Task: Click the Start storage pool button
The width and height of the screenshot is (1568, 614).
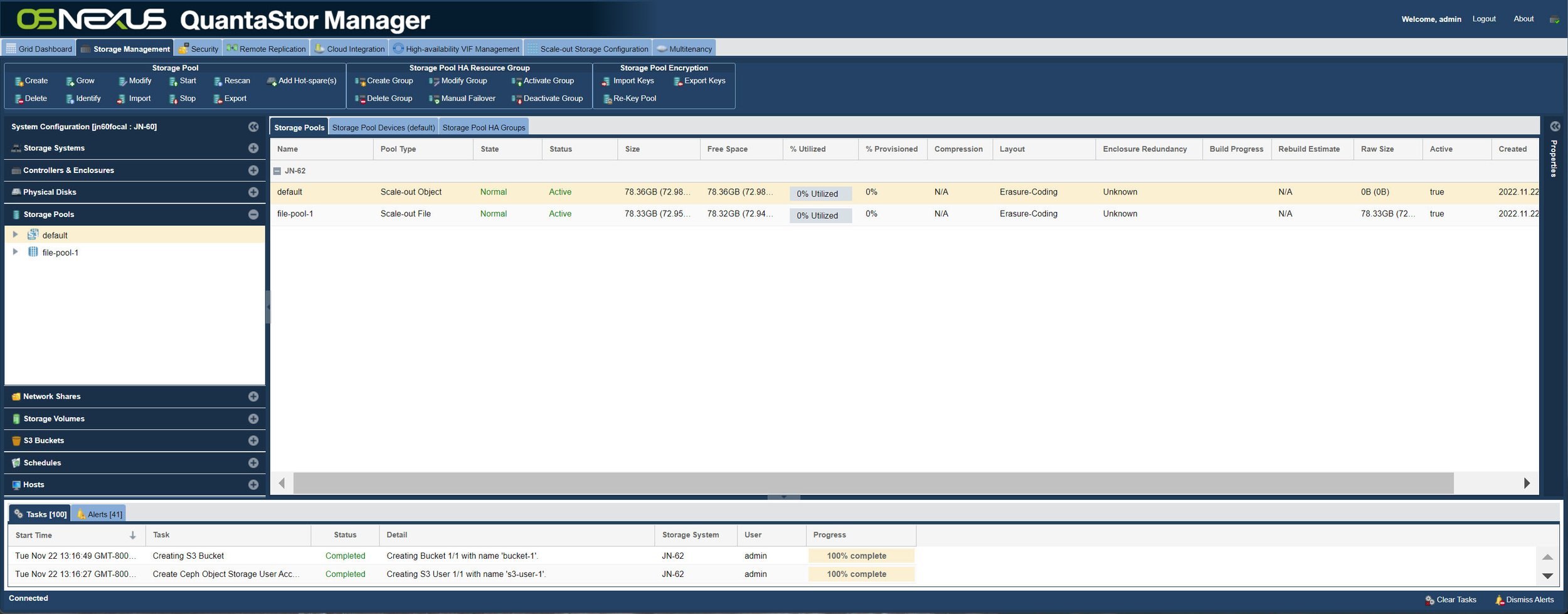Action: [x=183, y=81]
